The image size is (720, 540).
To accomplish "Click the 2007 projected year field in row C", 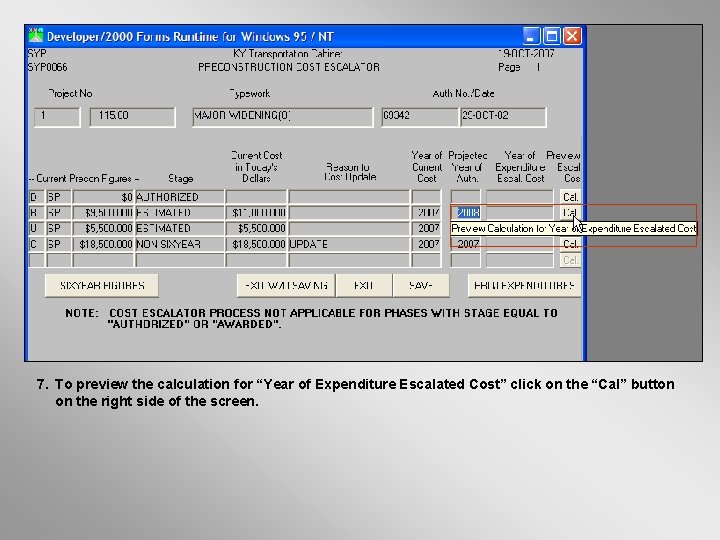I will [466, 244].
